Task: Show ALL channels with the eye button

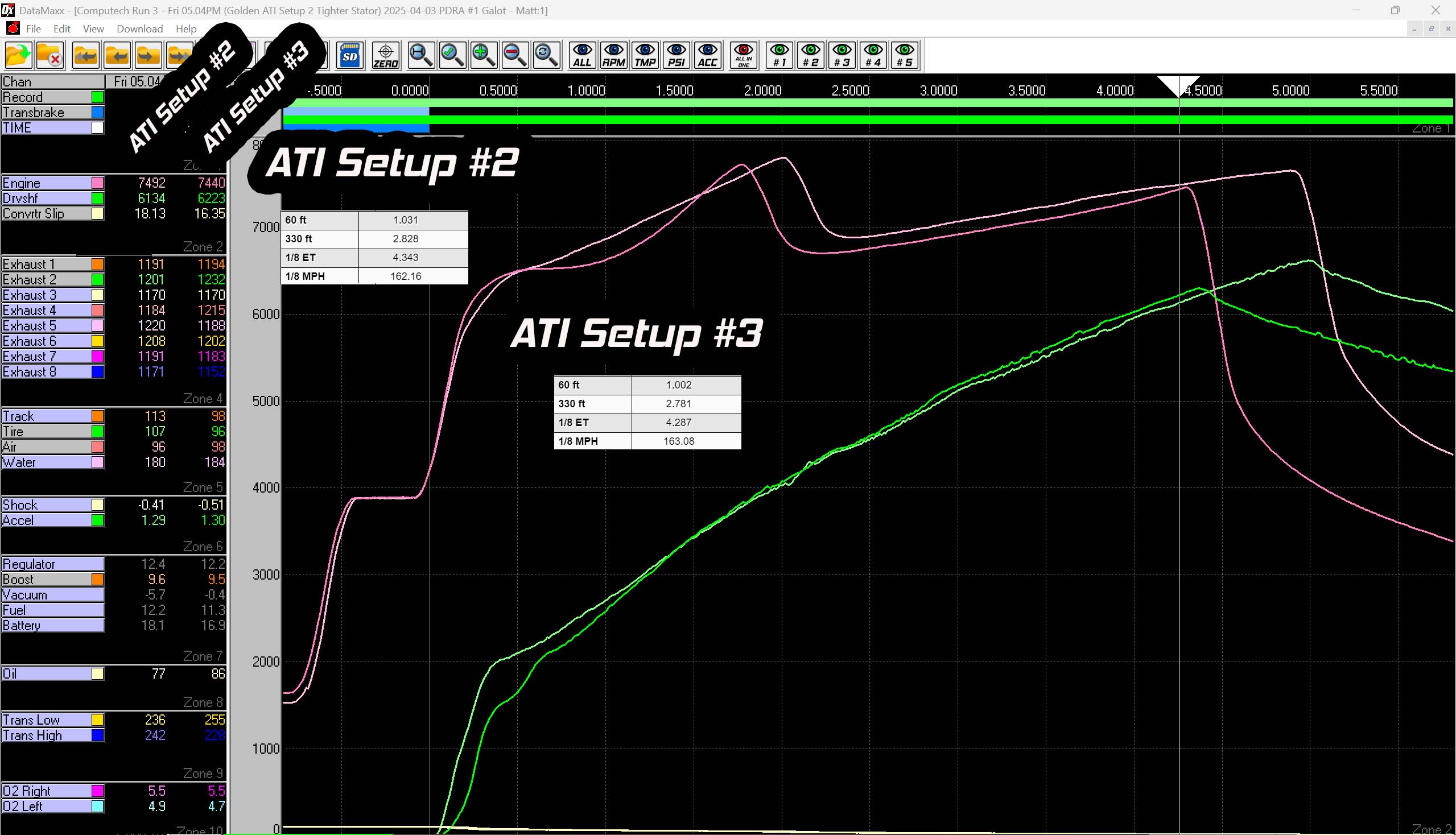Action: tap(582, 56)
